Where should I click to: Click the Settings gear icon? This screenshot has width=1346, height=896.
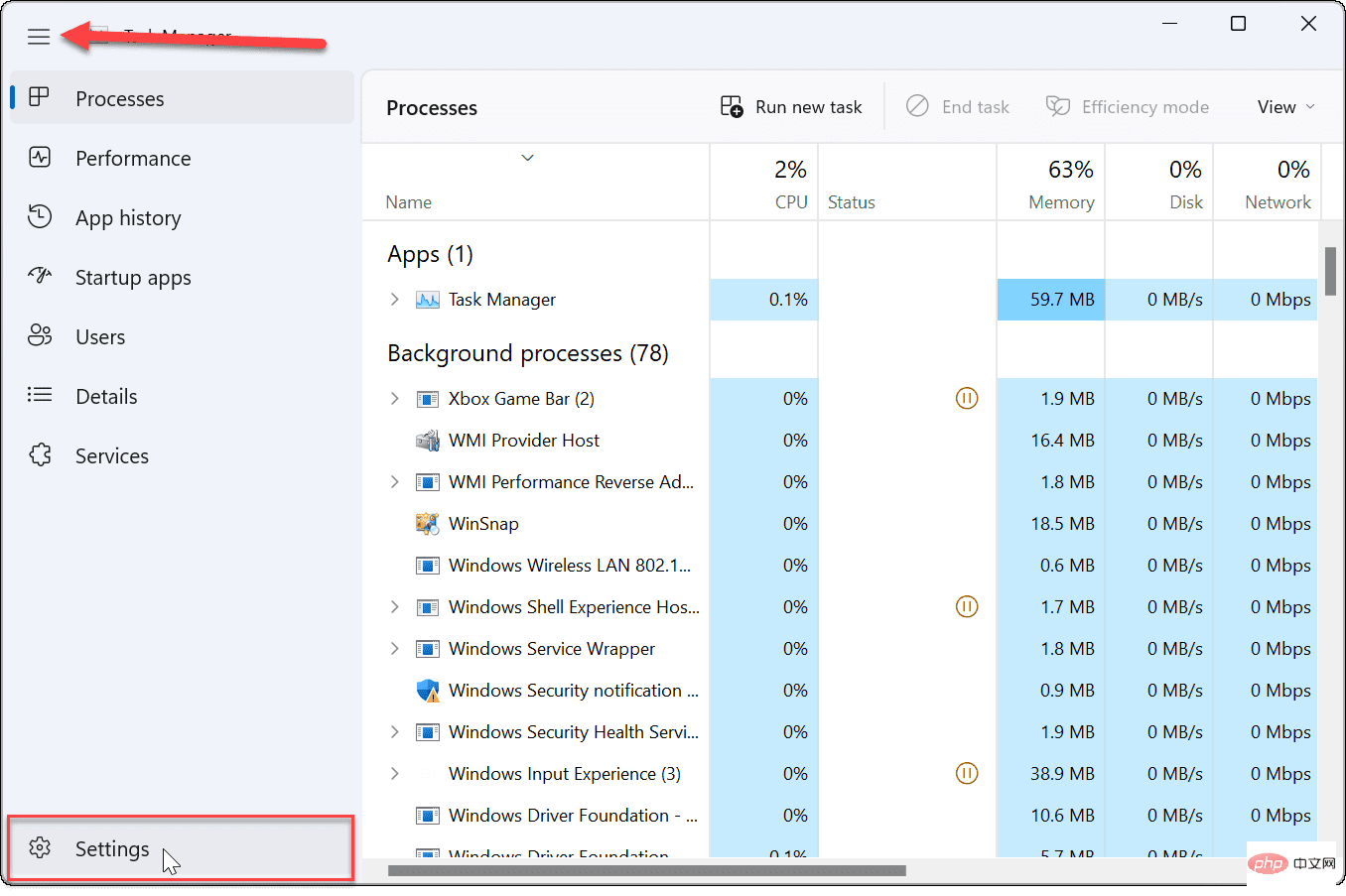pos(40,847)
